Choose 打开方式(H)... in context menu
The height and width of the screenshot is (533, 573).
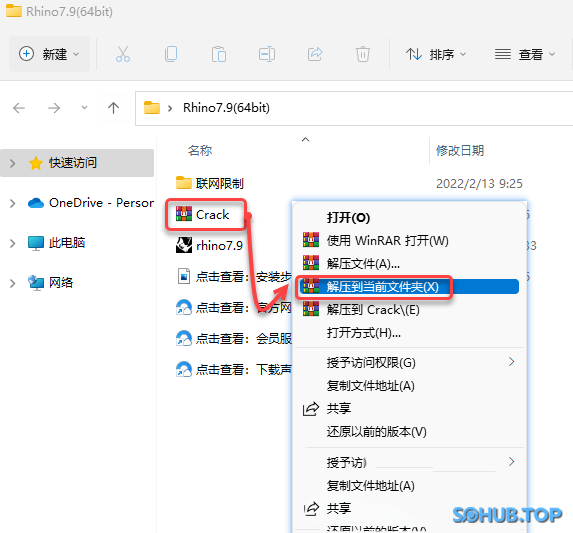tap(364, 333)
